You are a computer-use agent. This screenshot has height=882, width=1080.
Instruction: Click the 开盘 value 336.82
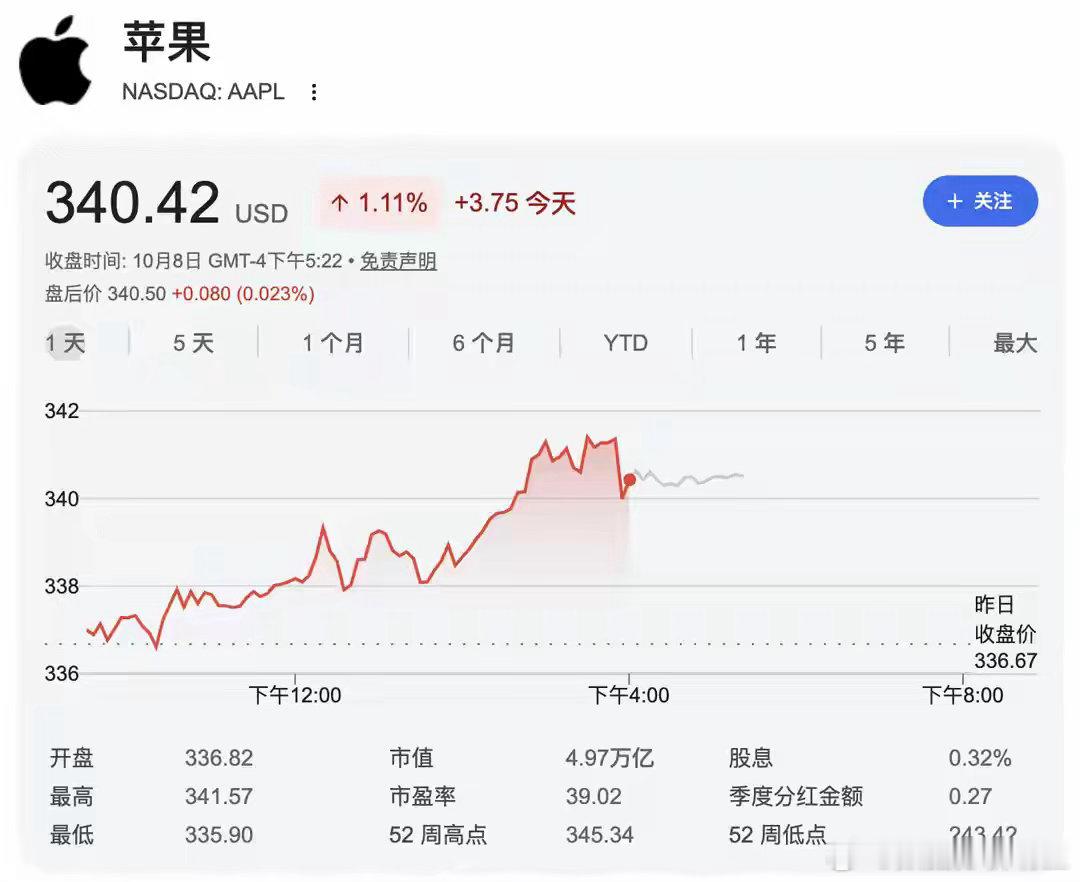coord(219,758)
